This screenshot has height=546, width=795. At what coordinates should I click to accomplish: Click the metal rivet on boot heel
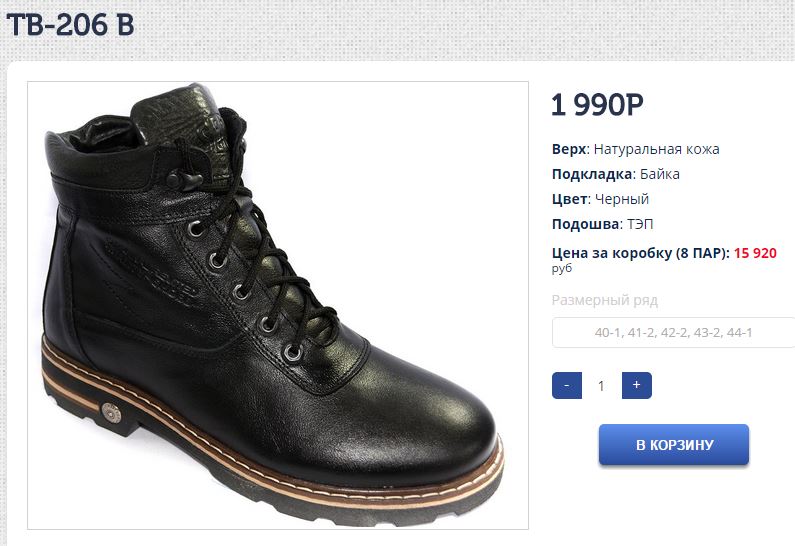click(x=111, y=412)
